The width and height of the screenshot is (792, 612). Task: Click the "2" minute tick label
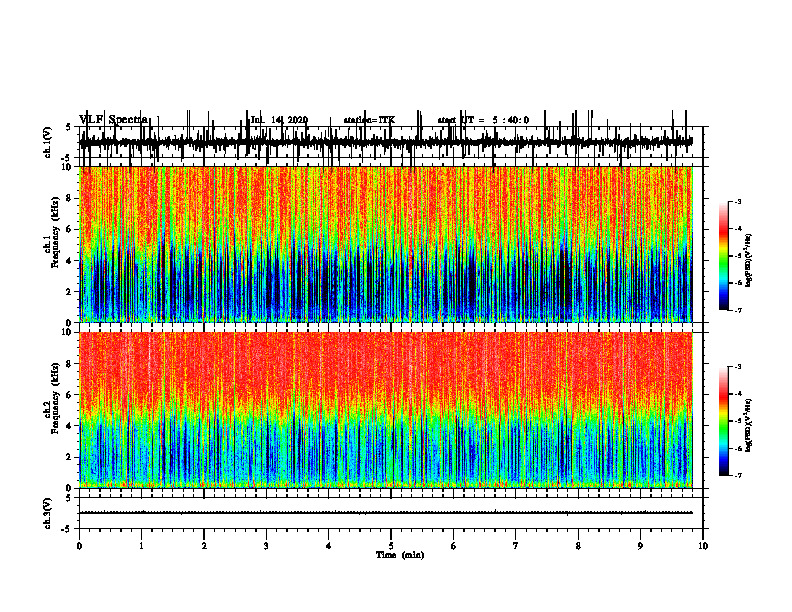(204, 546)
